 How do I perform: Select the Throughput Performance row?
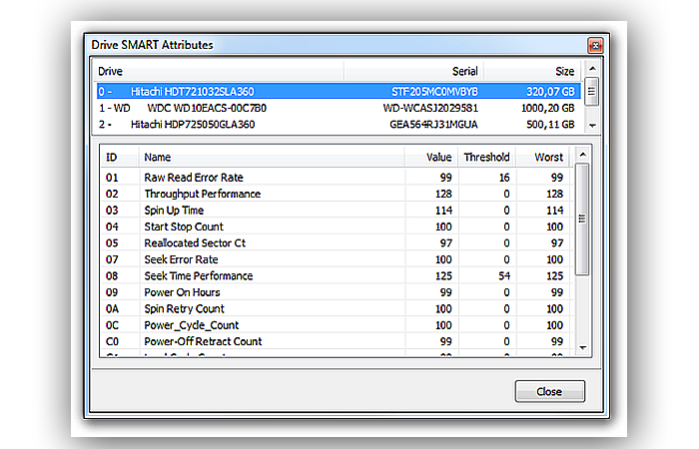337,194
